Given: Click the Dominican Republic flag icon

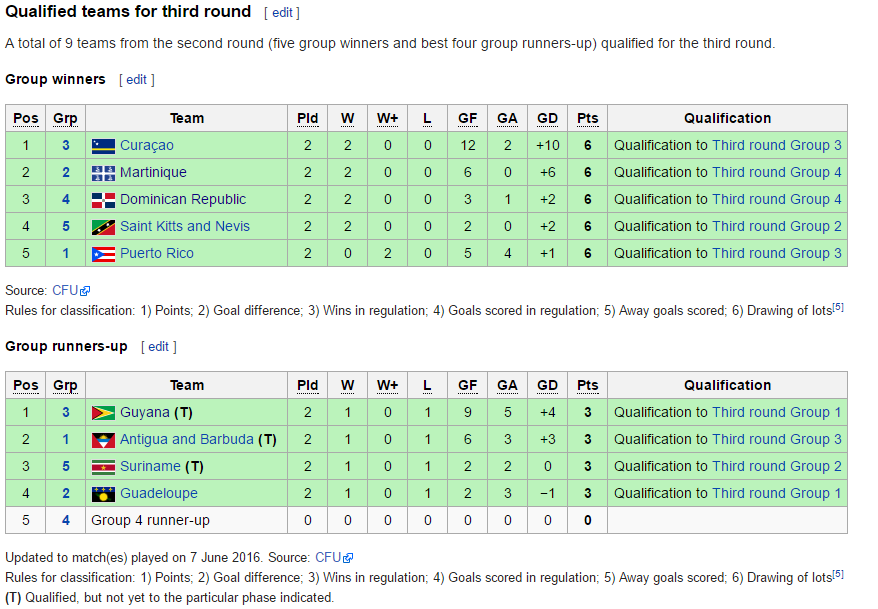Looking at the screenshot, I should pyautogui.click(x=103, y=200).
